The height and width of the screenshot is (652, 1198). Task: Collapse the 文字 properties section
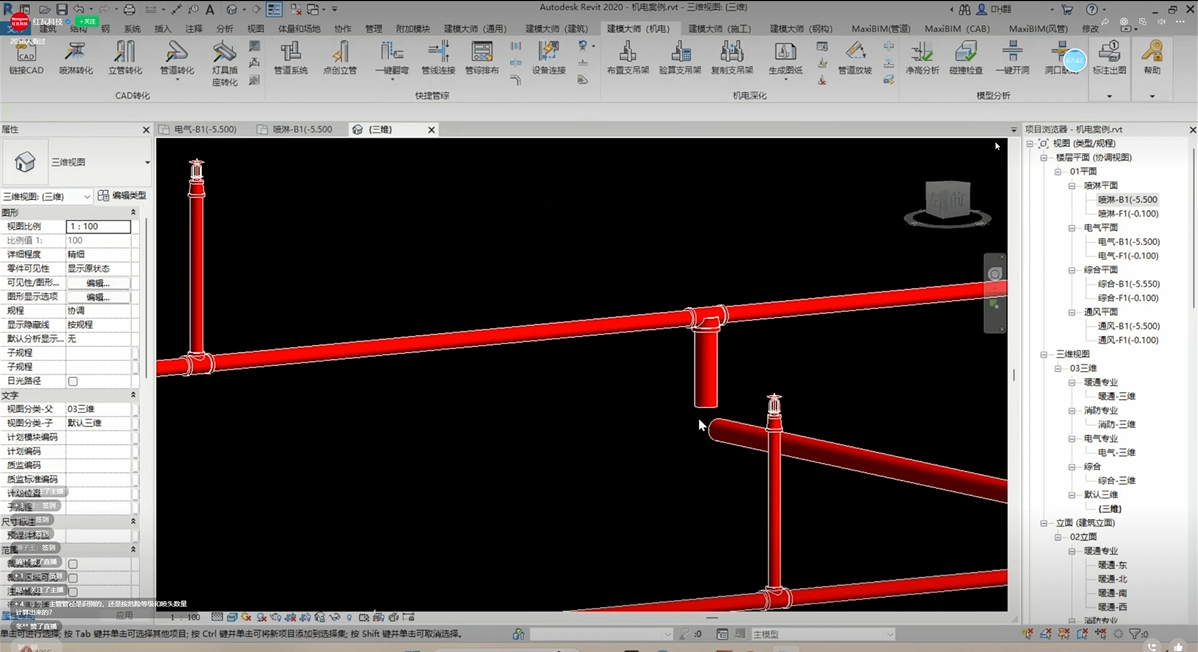click(x=133, y=395)
